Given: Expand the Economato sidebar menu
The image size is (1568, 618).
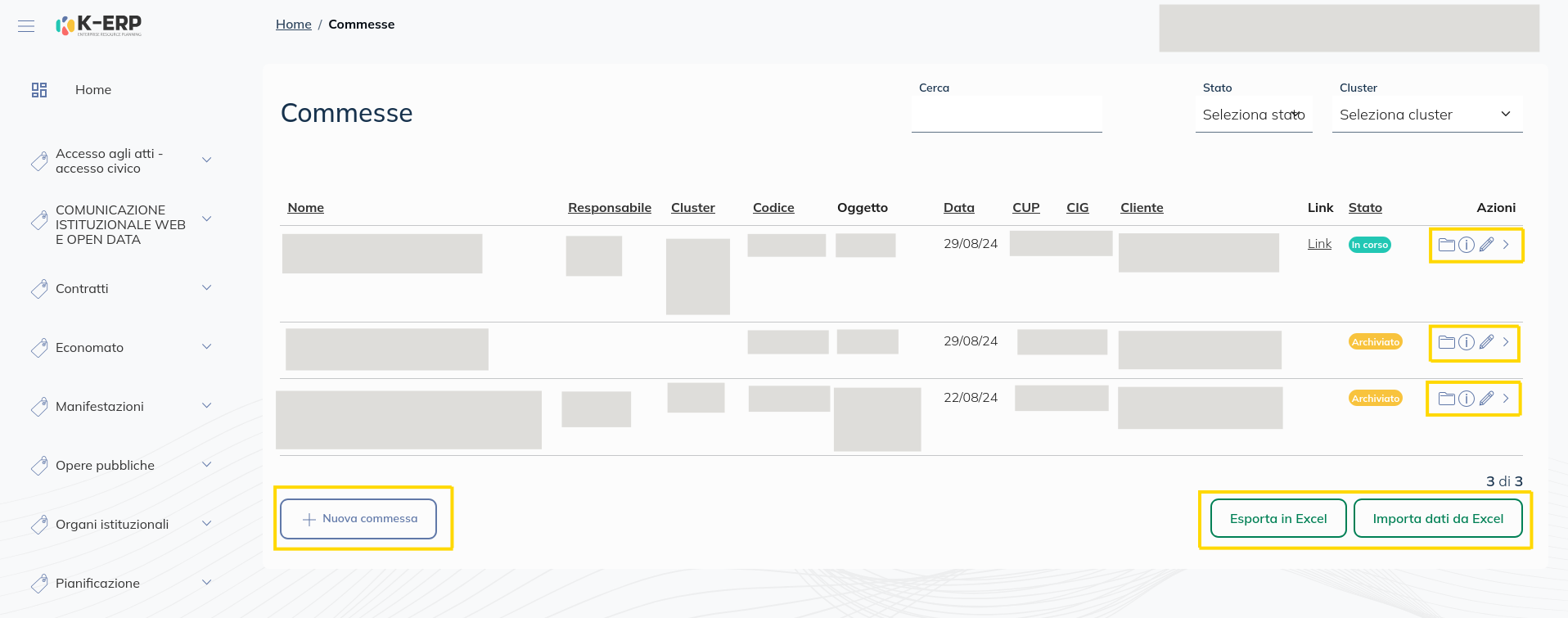Looking at the screenshot, I should (123, 347).
